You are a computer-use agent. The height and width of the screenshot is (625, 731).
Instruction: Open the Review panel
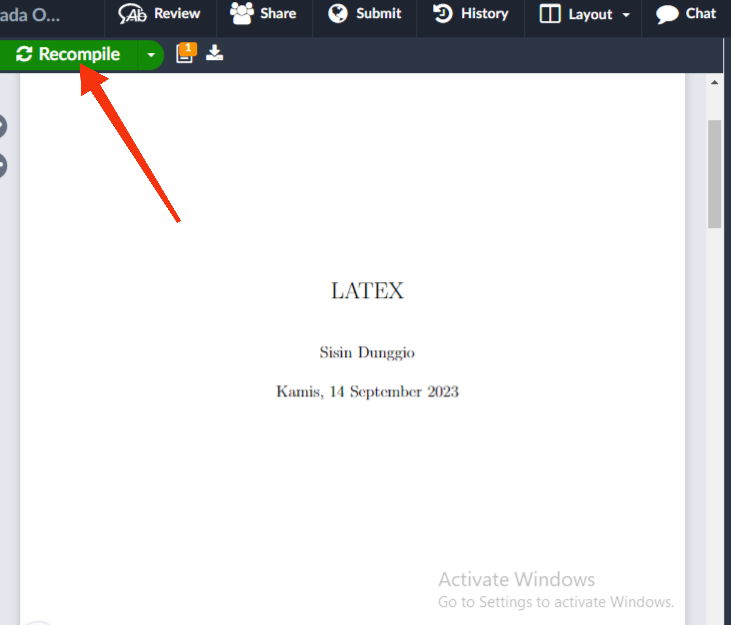(159, 14)
